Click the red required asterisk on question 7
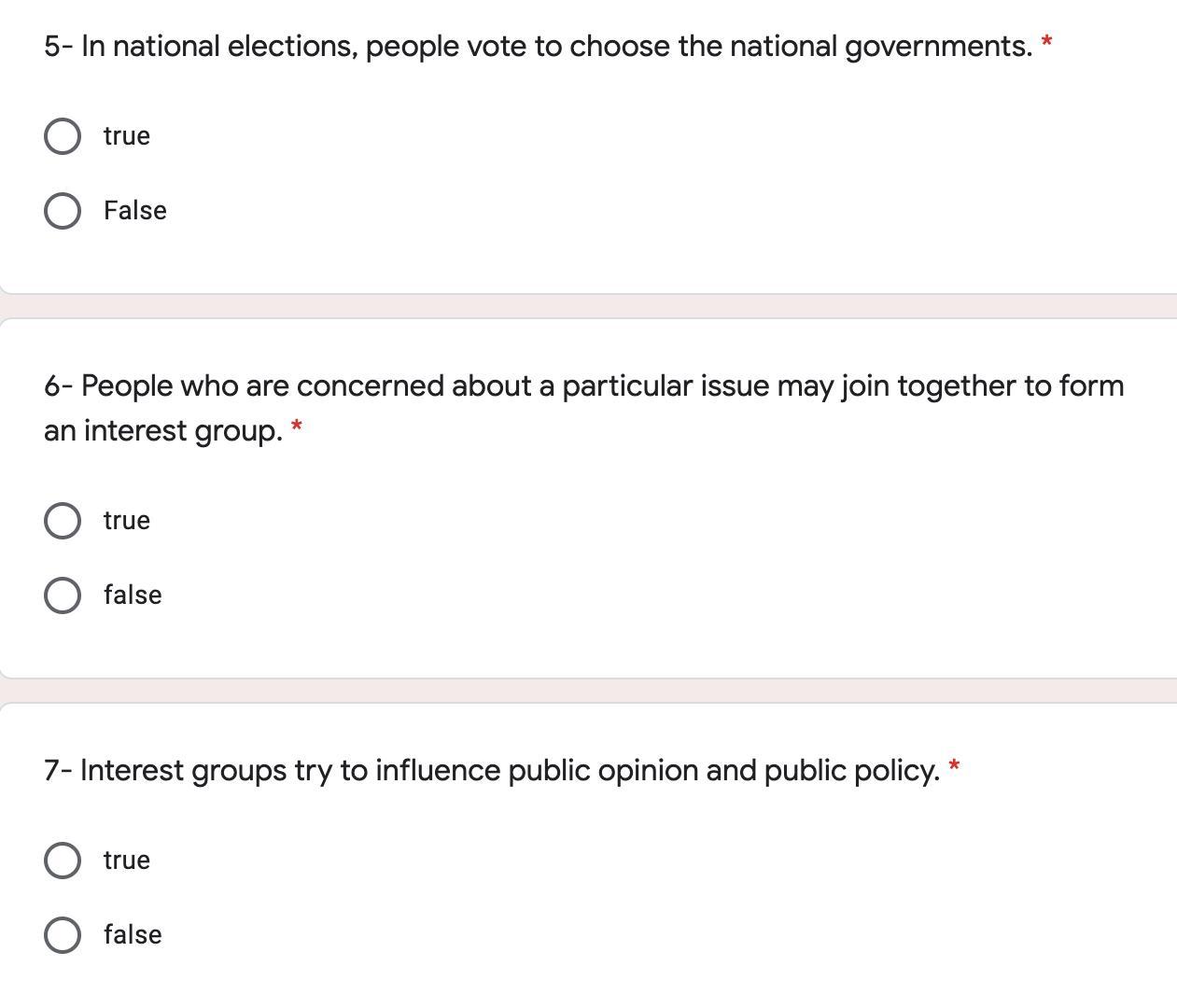The width and height of the screenshot is (1177, 1008). point(954,767)
